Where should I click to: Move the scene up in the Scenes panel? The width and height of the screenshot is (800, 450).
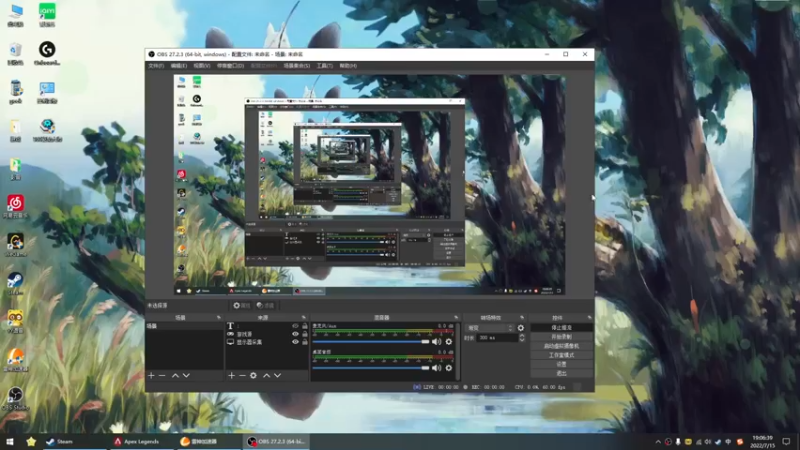pyautogui.click(x=175, y=376)
